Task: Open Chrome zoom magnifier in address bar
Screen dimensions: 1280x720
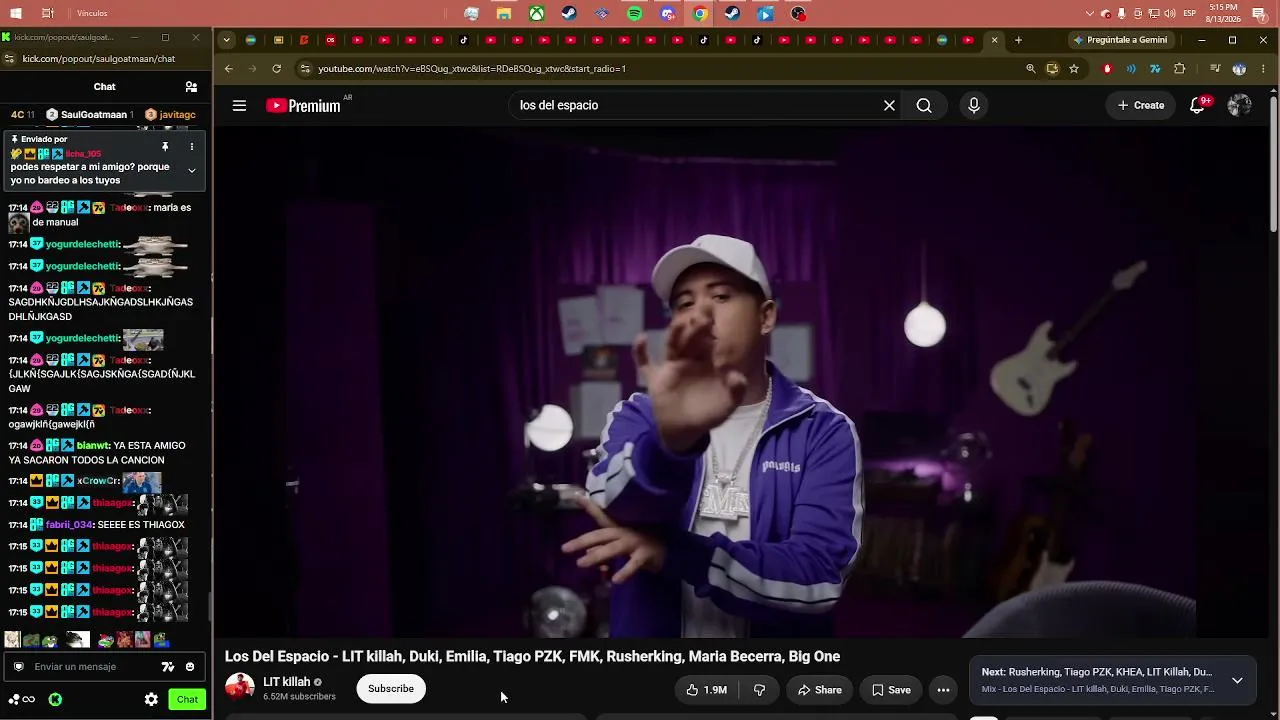Action: pos(1031,69)
